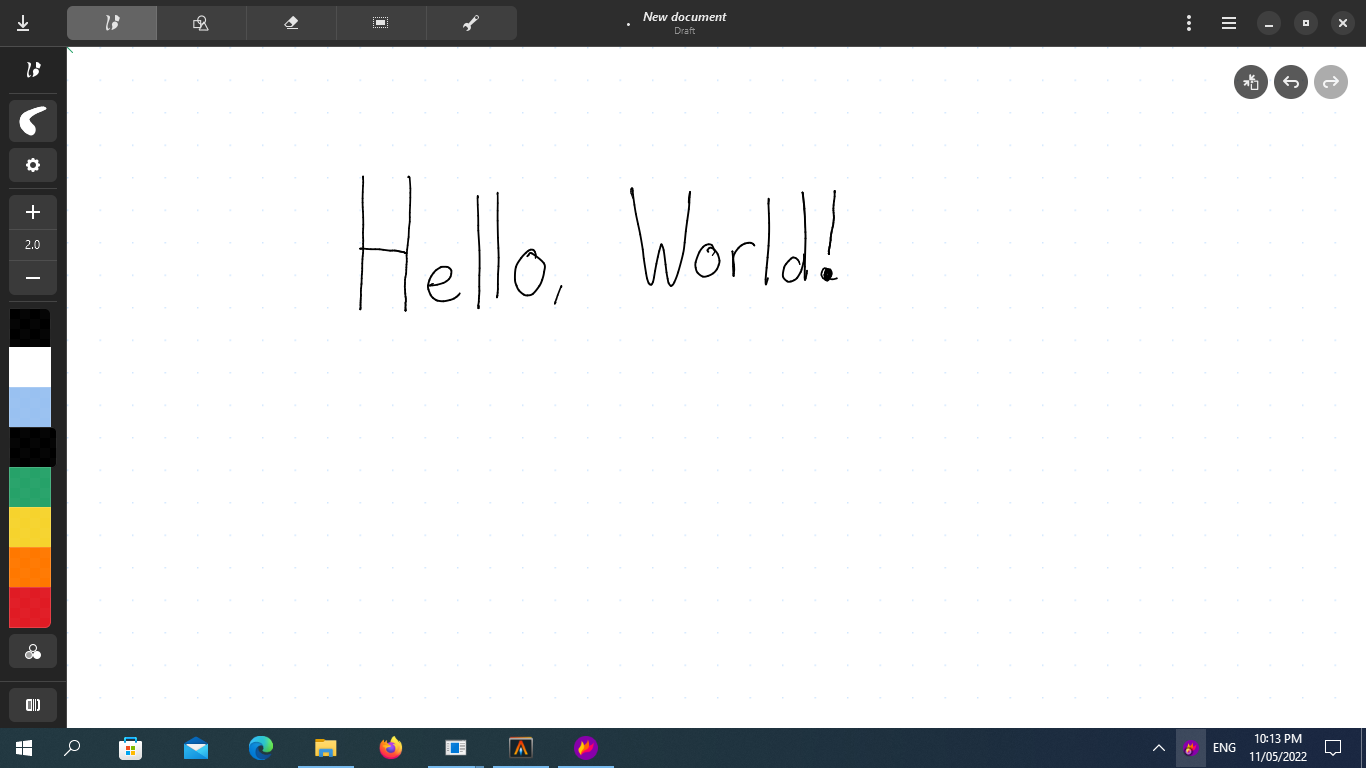Pick the black swatch above the green swatch

click(30, 447)
